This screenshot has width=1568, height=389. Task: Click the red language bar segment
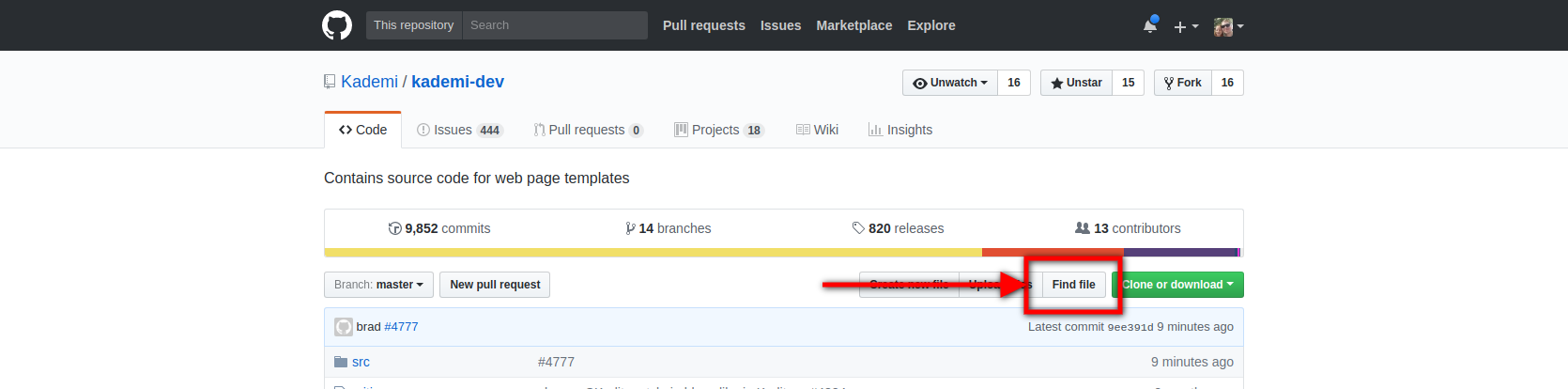click(1053, 252)
